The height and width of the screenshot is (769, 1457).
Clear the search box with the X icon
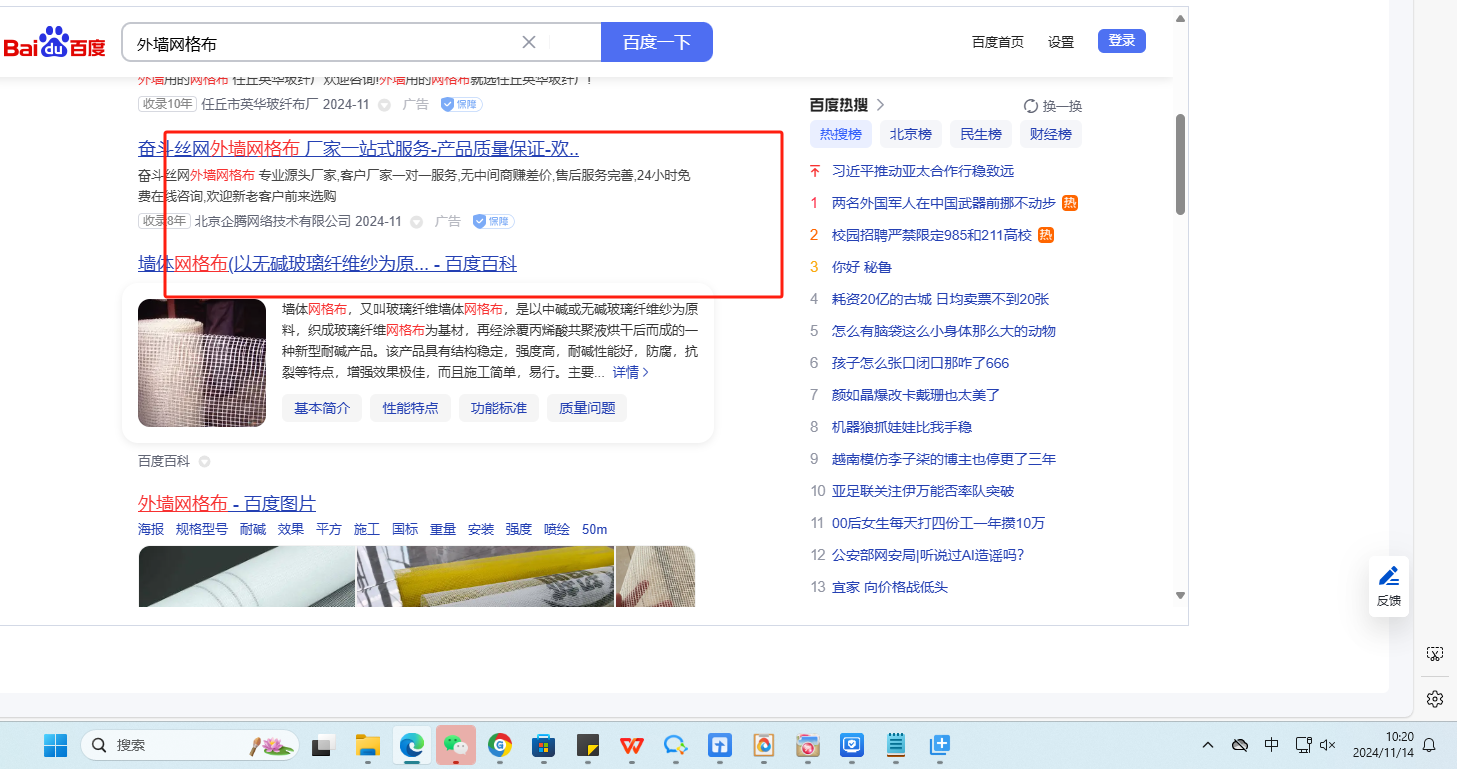coord(529,42)
